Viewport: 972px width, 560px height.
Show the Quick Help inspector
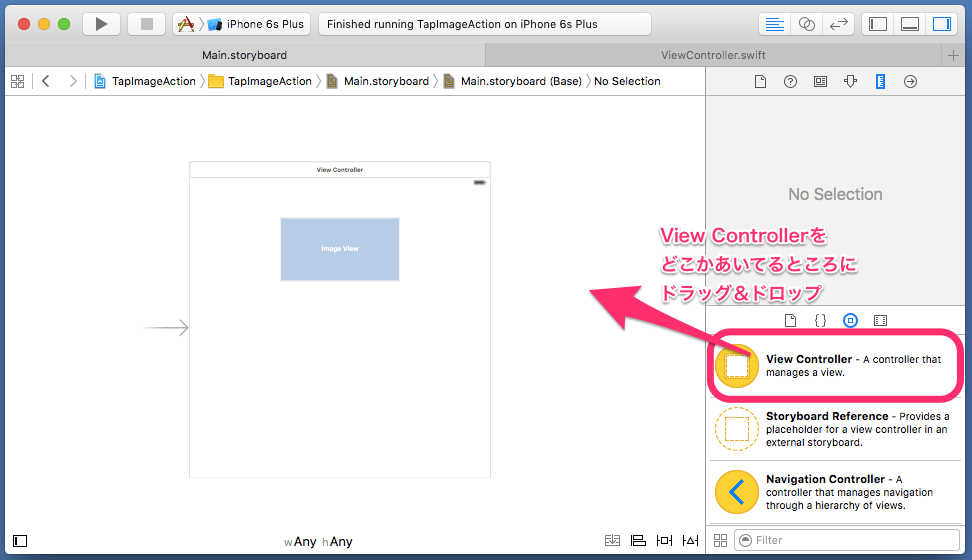[x=790, y=81]
